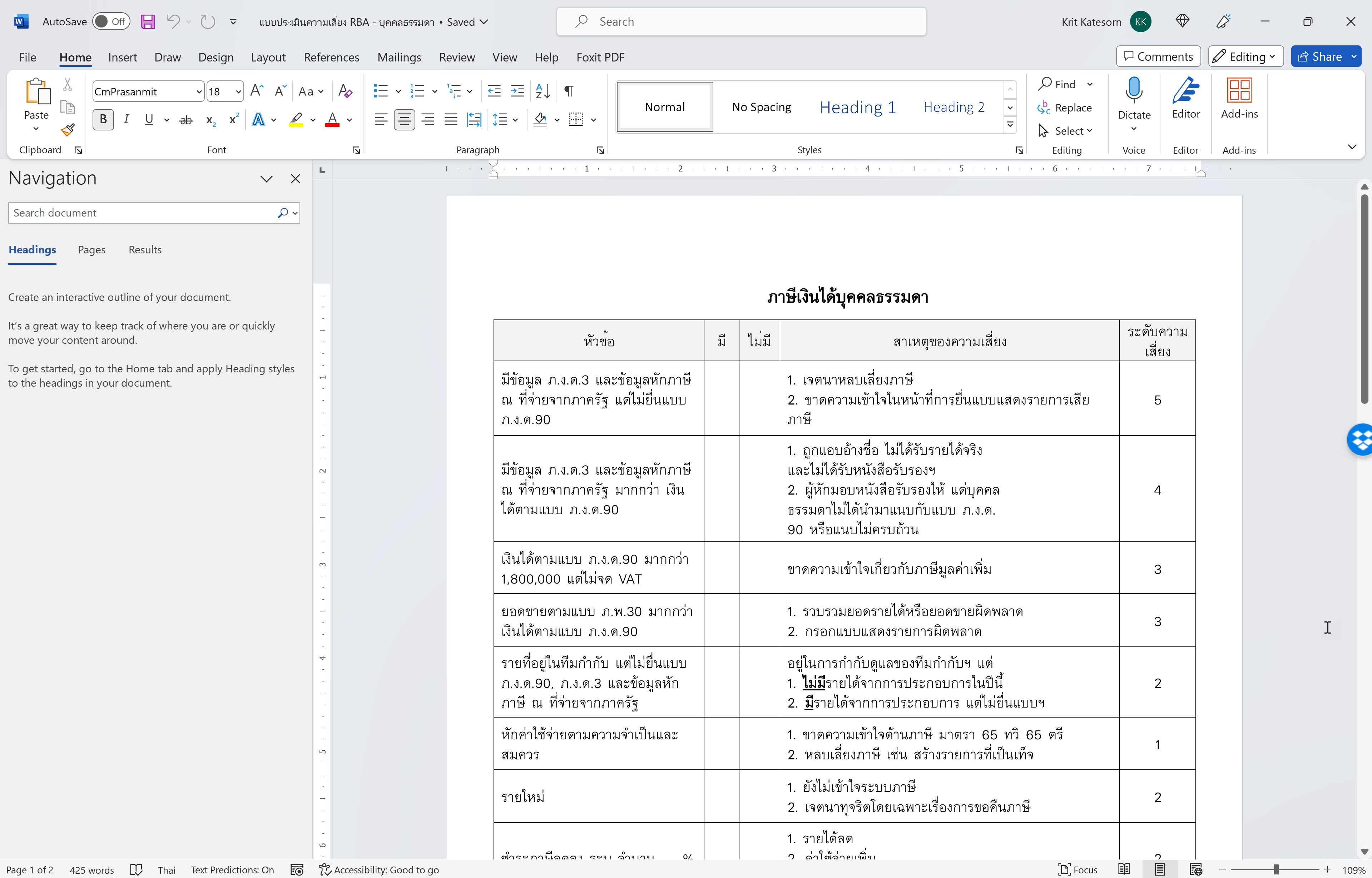Viewport: 1372px width, 878px height.
Task: Open the Editor pane
Action: 1185,98
